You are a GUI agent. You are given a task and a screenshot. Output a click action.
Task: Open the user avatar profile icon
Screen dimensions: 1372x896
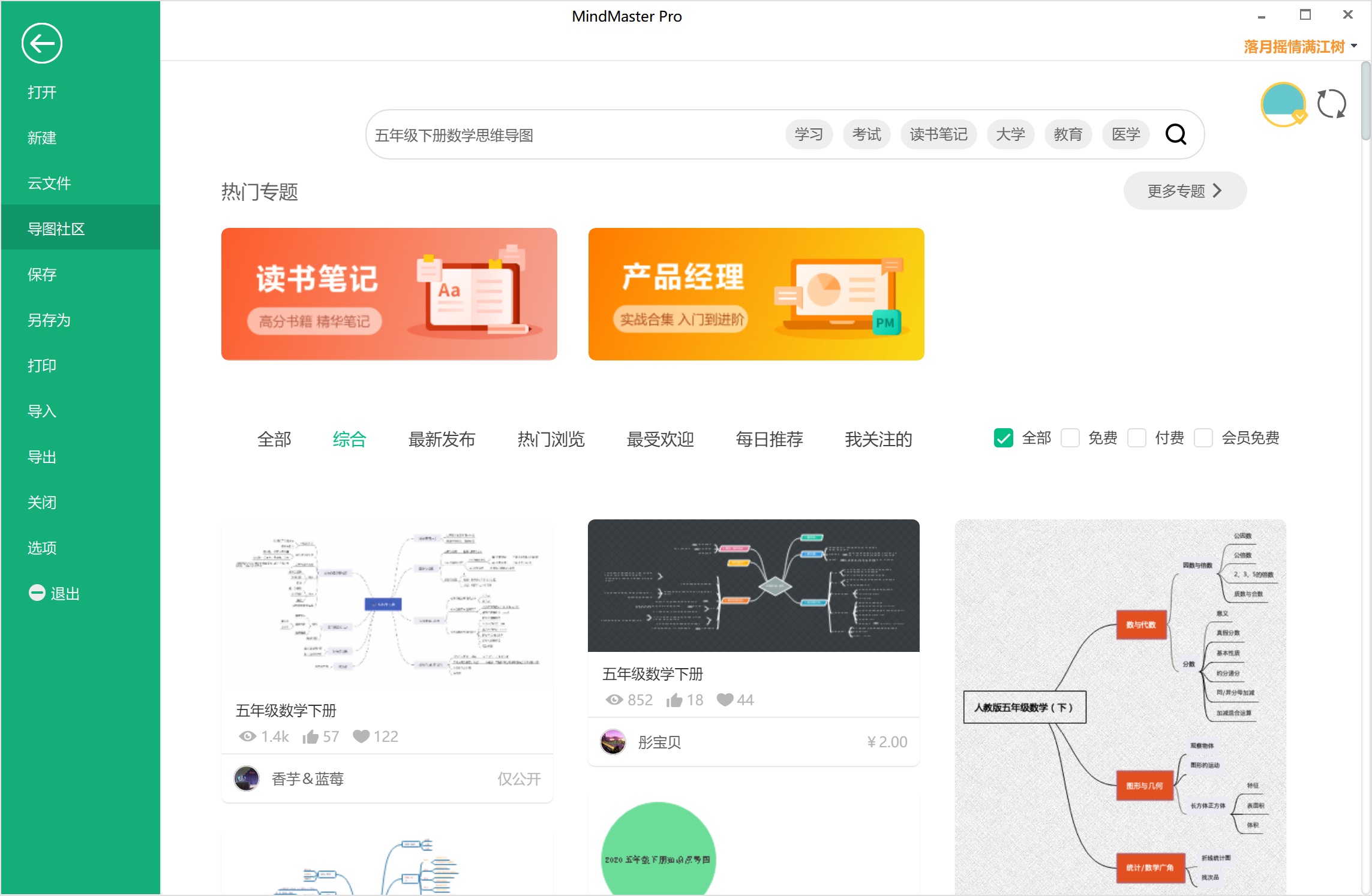pos(1283,104)
